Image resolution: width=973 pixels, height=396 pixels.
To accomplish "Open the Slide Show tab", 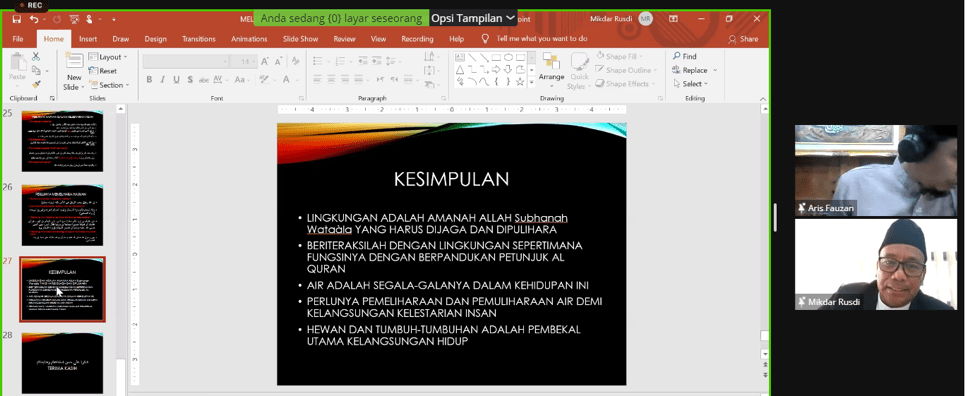I will pos(300,39).
